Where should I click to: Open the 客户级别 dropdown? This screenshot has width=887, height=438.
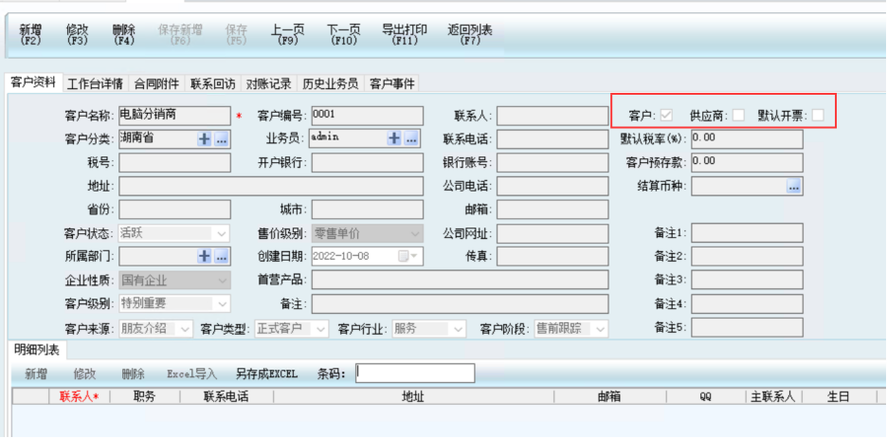221,303
